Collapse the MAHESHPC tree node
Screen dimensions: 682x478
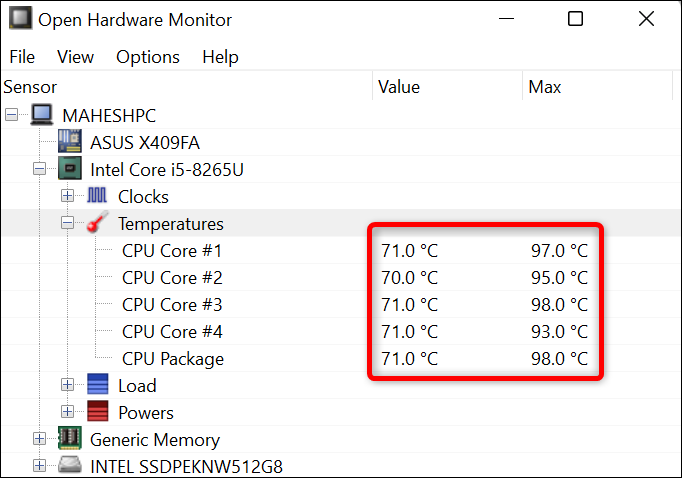click(12, 115)
